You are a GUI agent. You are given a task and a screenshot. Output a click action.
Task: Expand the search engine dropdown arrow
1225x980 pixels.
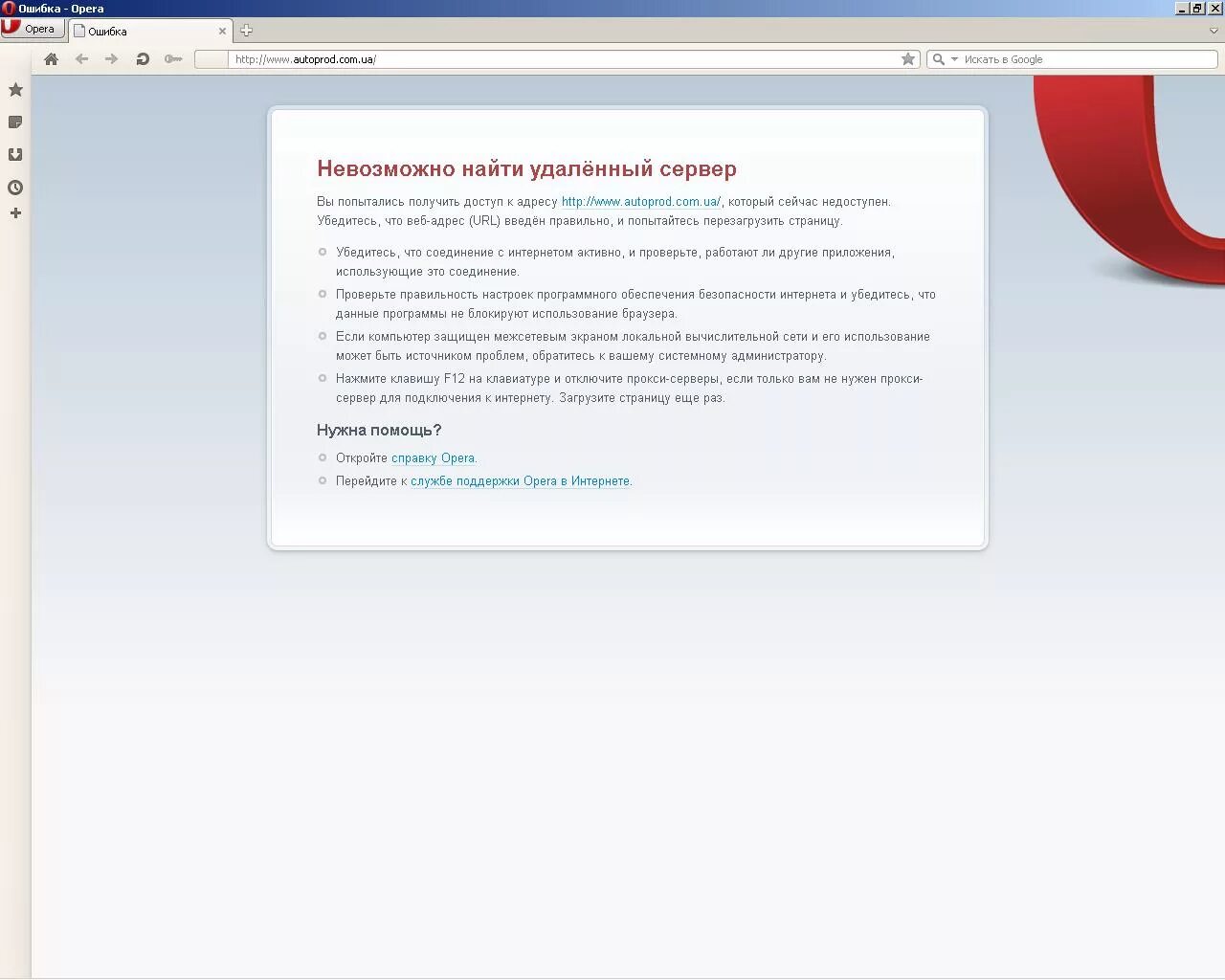[x=954, y=59]
